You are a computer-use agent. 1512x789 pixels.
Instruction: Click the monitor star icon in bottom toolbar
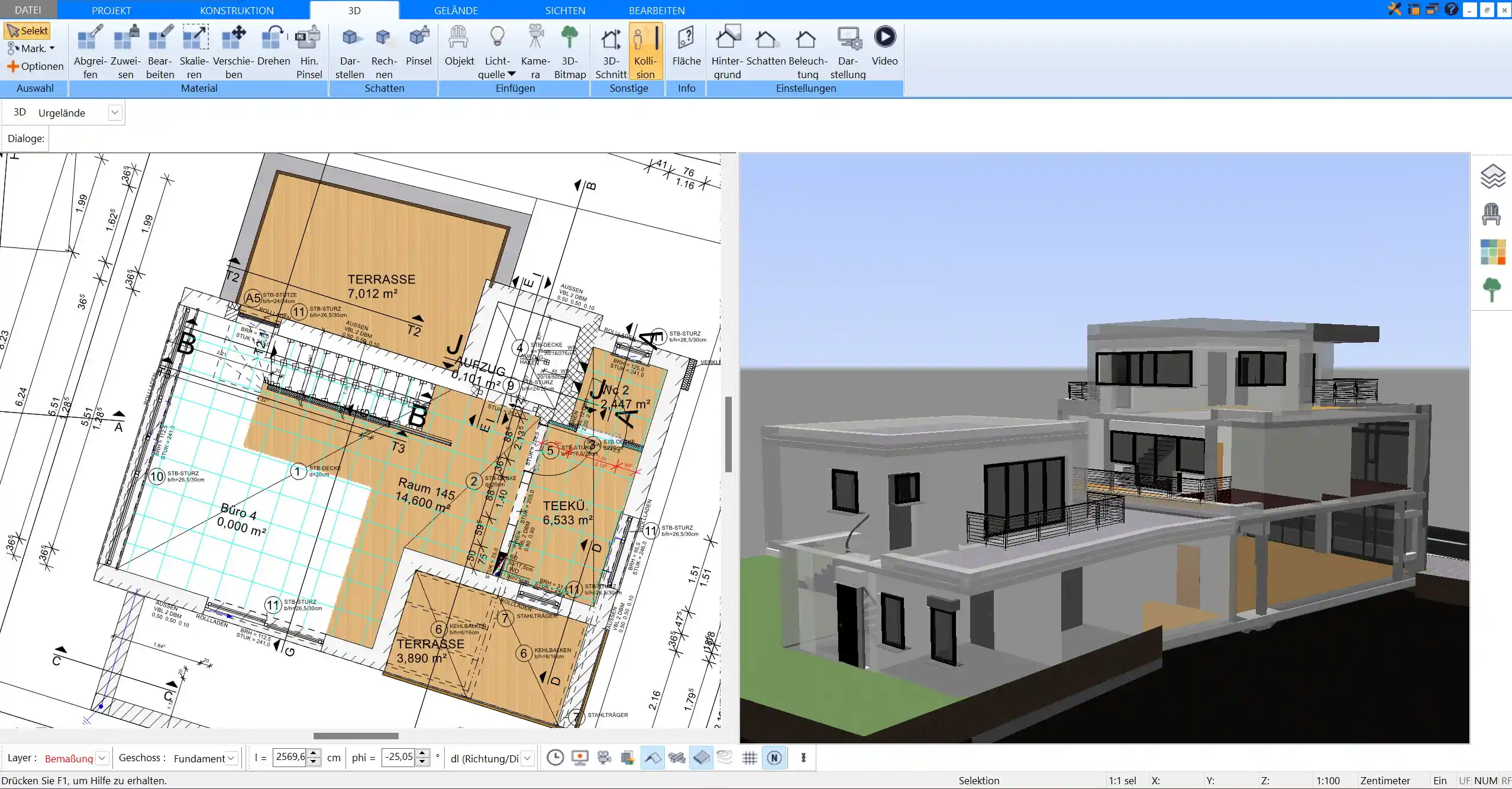point(580,758)
